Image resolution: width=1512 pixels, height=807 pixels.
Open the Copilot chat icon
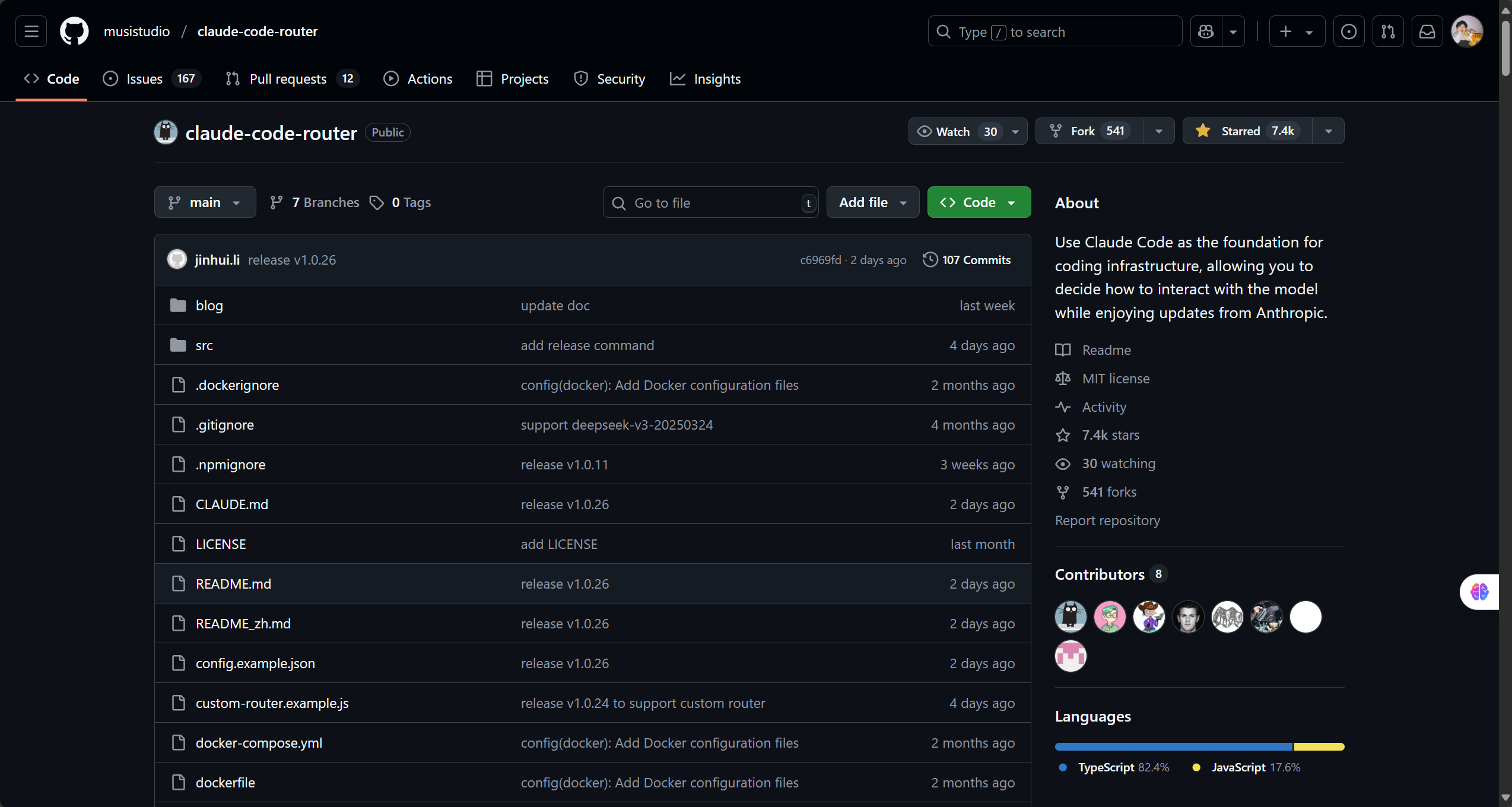tap(1206, 31)
